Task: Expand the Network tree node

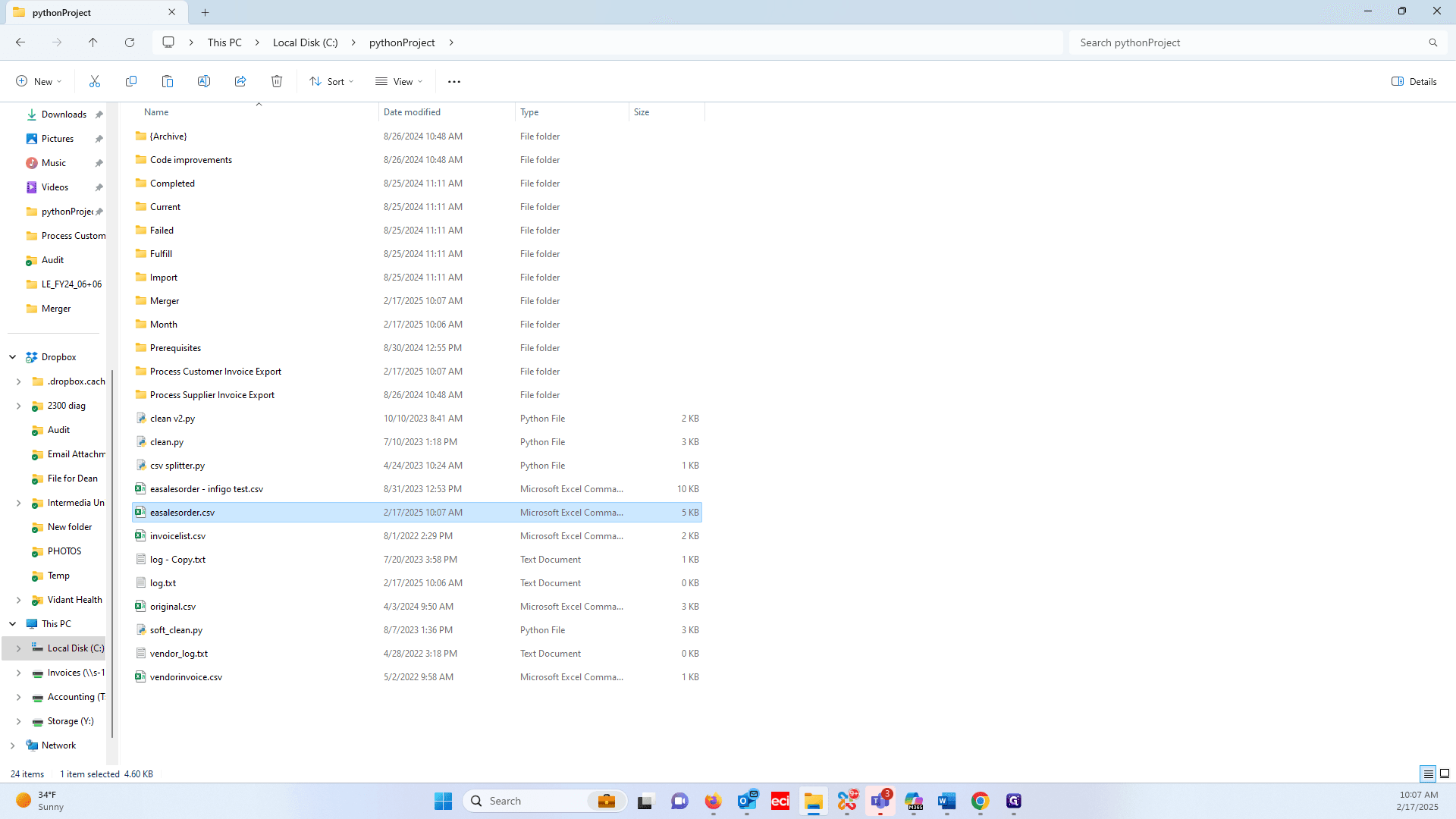Action: (13, 745)
